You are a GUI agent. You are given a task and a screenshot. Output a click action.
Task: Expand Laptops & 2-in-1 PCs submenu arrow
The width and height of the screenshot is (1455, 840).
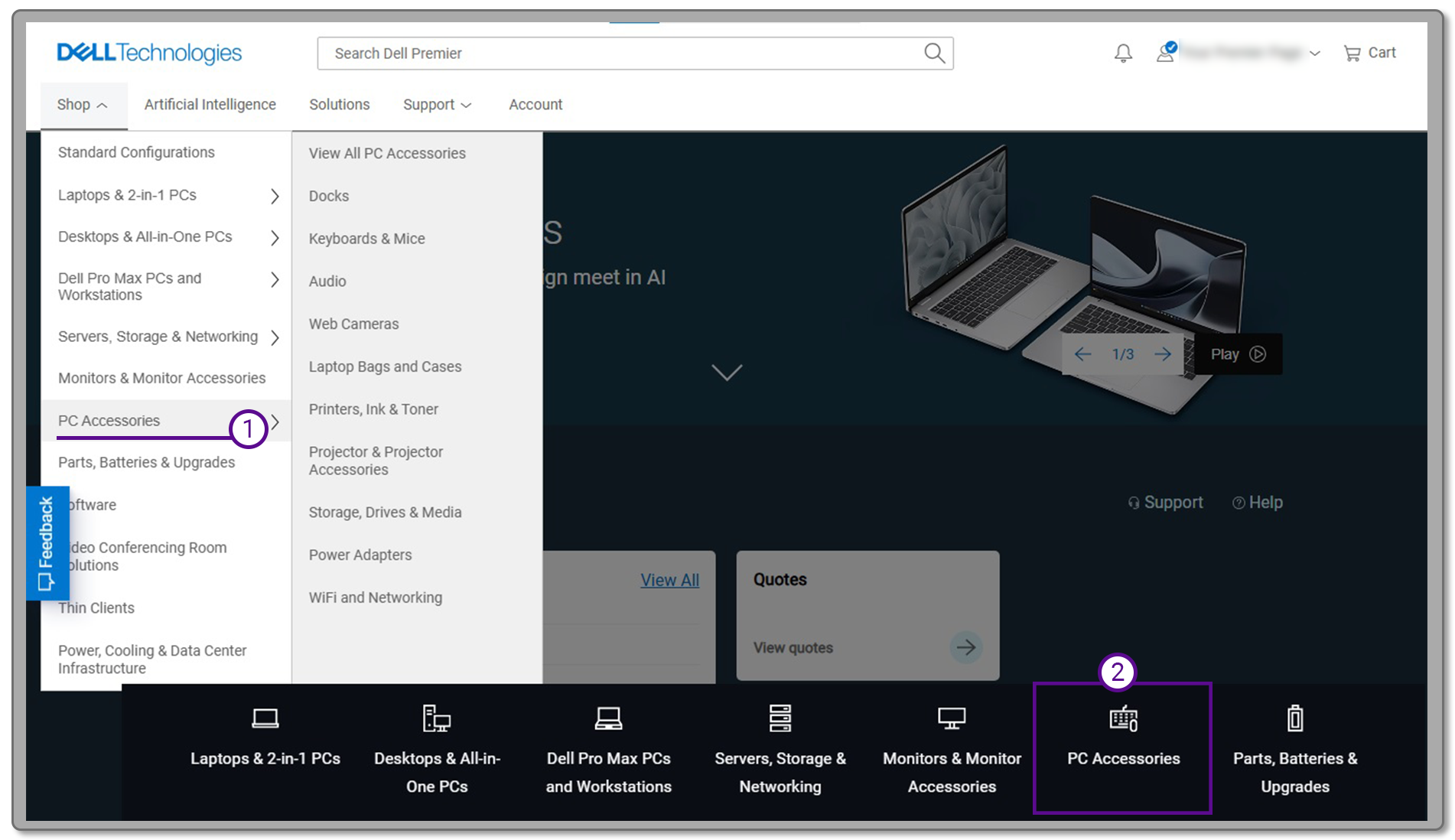click(275, 196)
